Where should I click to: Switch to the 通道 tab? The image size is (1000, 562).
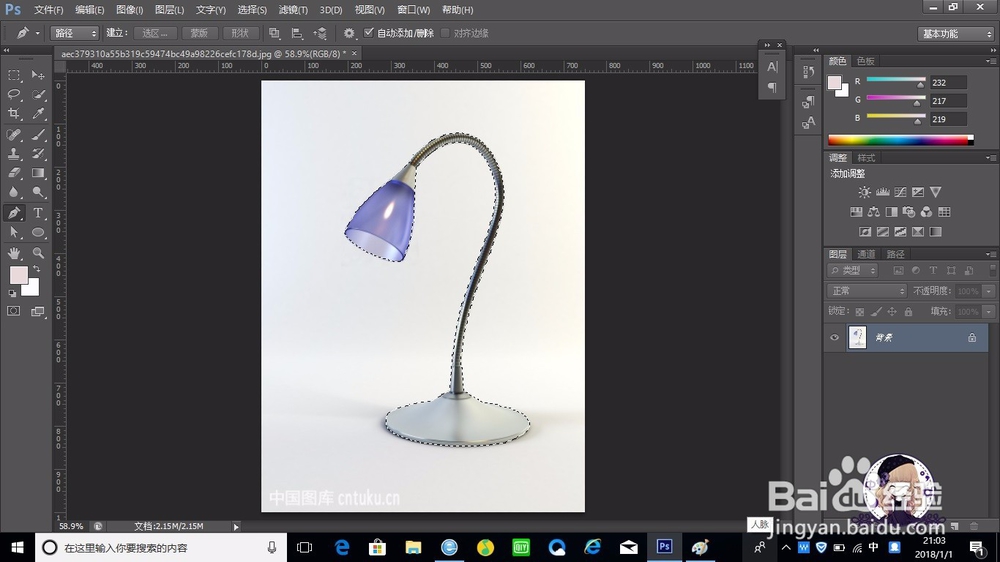pyautogui.click(x=865, y=255)
